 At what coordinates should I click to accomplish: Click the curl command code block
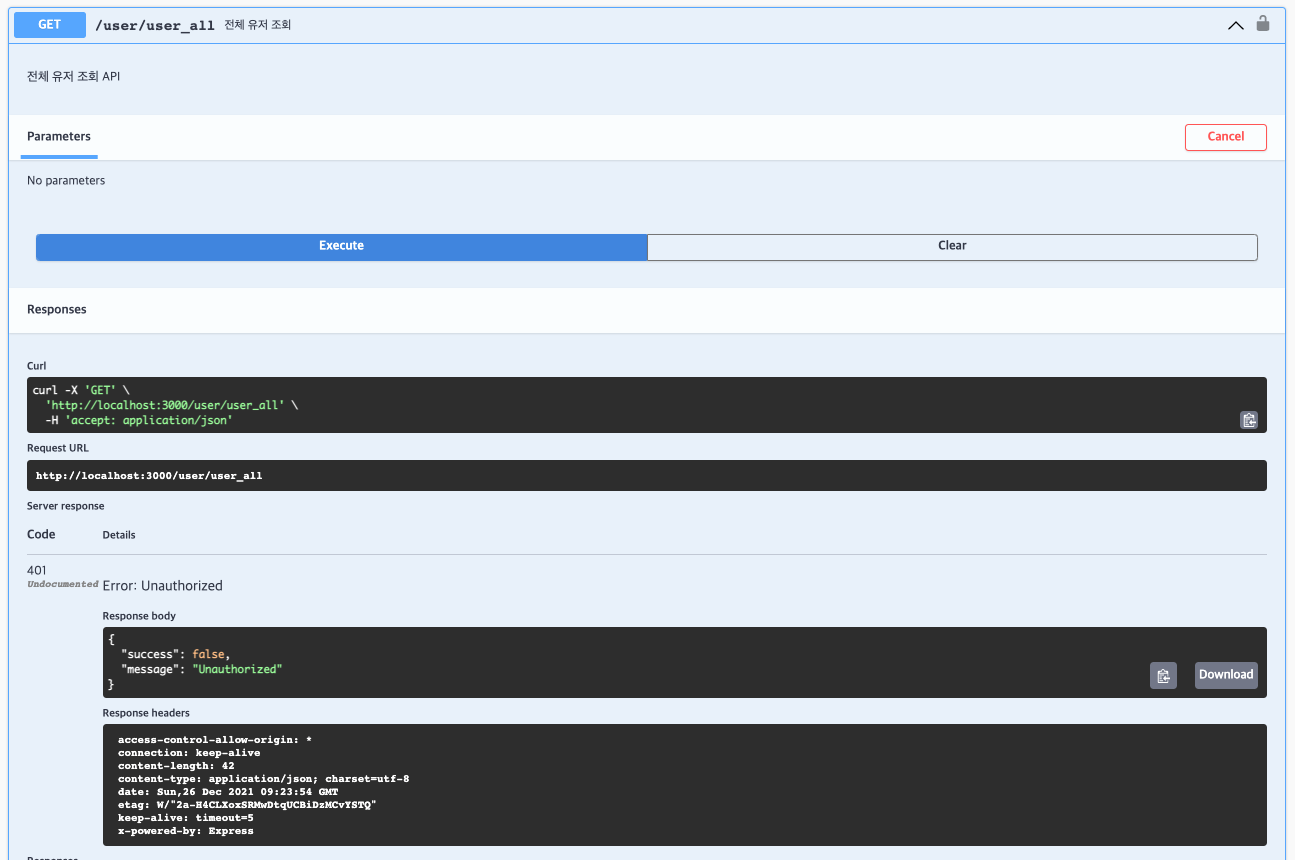647,405
